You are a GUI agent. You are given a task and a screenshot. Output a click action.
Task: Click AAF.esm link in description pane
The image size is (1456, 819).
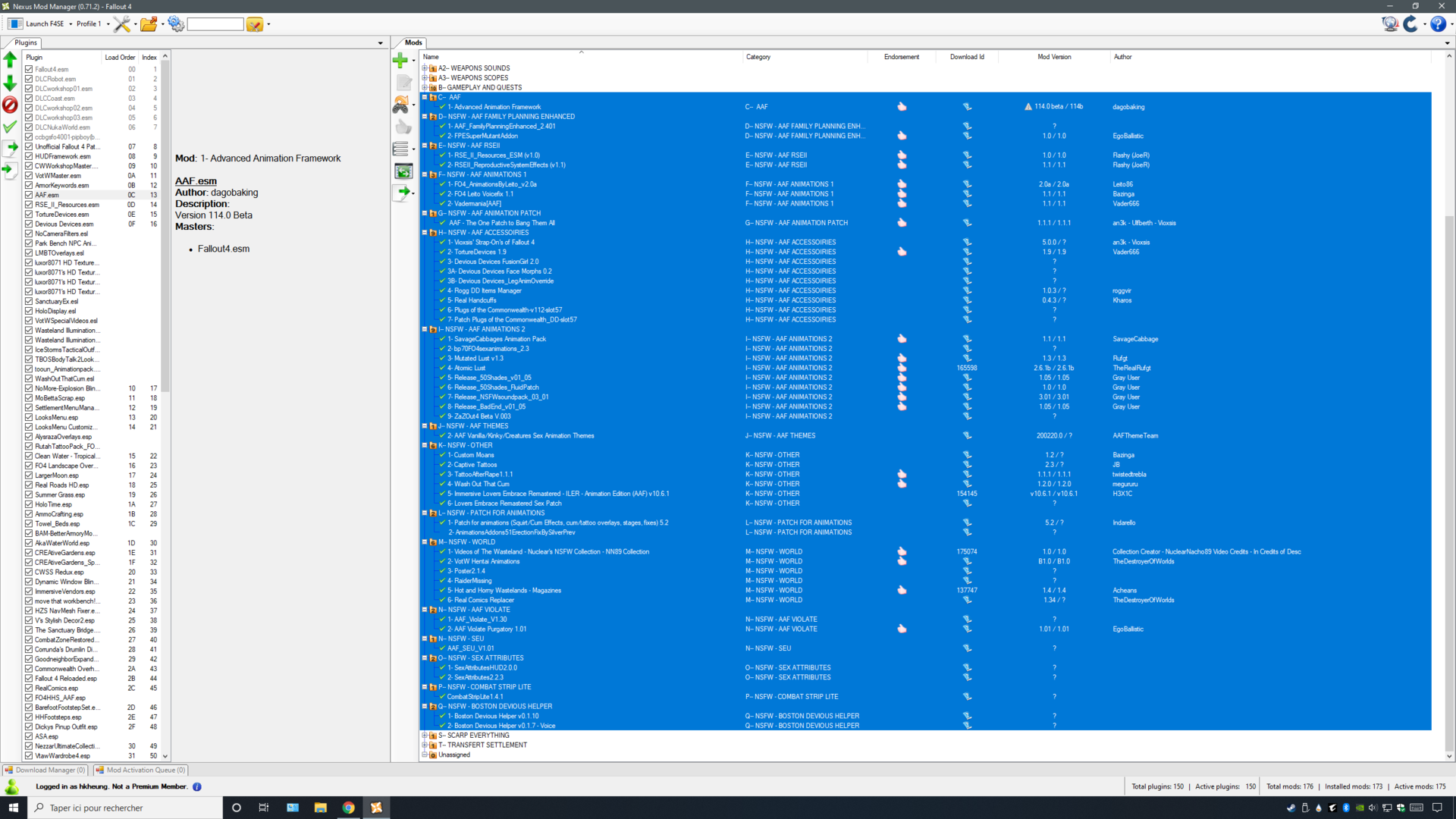196,181
